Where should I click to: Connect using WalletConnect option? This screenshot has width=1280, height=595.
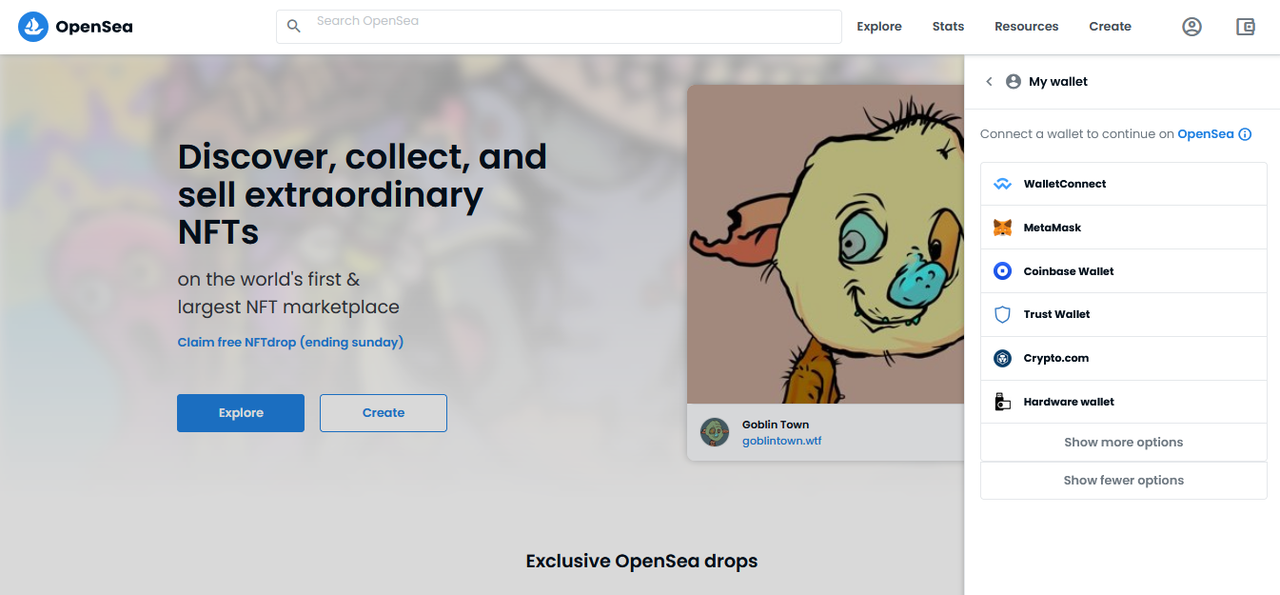(x=1123, y=184)
